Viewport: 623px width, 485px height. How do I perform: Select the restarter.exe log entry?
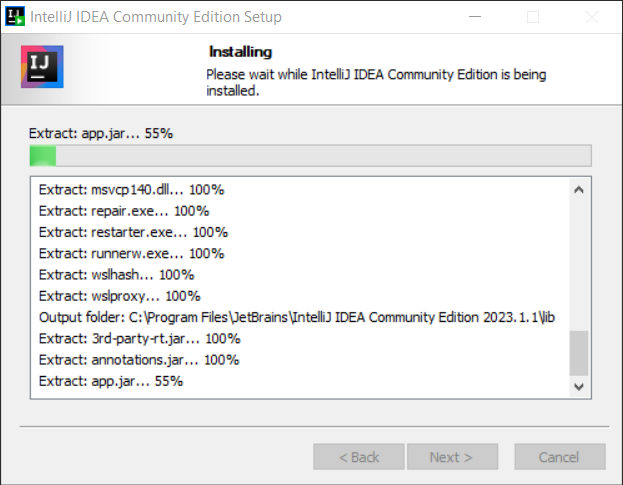[x=133, y=232]
